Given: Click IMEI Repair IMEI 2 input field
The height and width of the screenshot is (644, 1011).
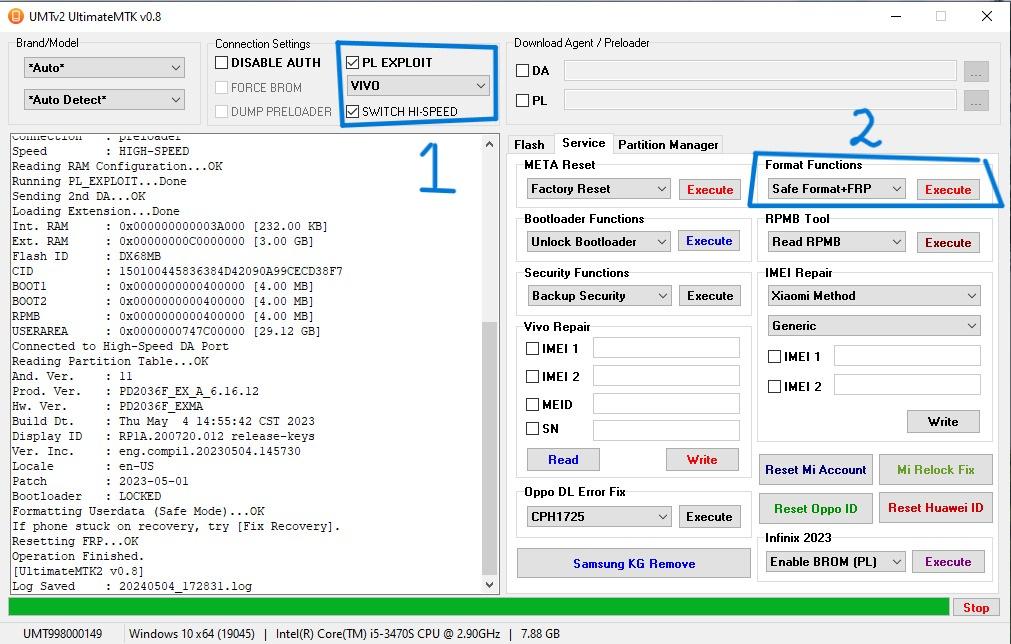Looking at the screenshot, I should click(x=907, y=385).
